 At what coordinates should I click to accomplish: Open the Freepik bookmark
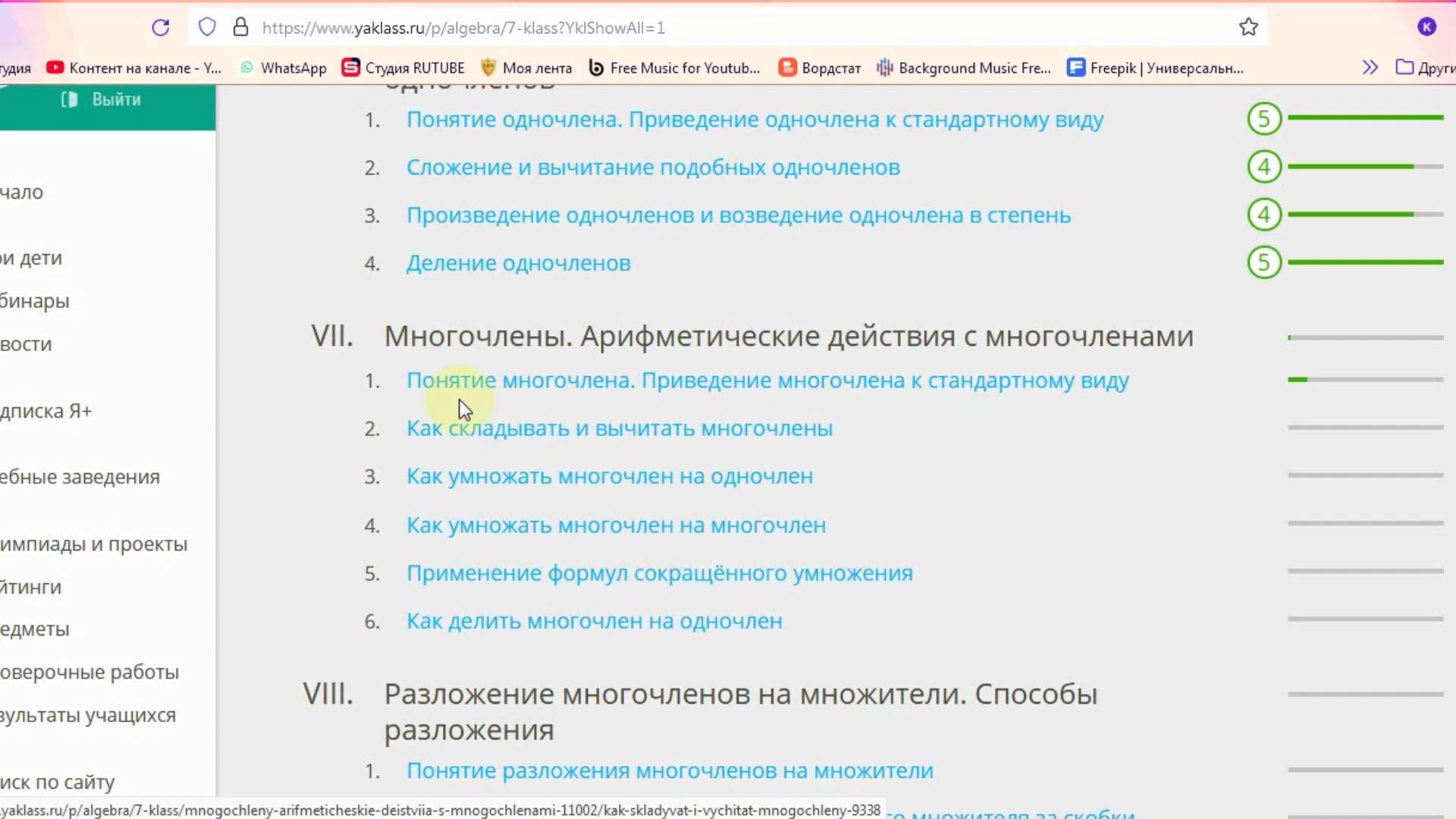coord(1156,68)
